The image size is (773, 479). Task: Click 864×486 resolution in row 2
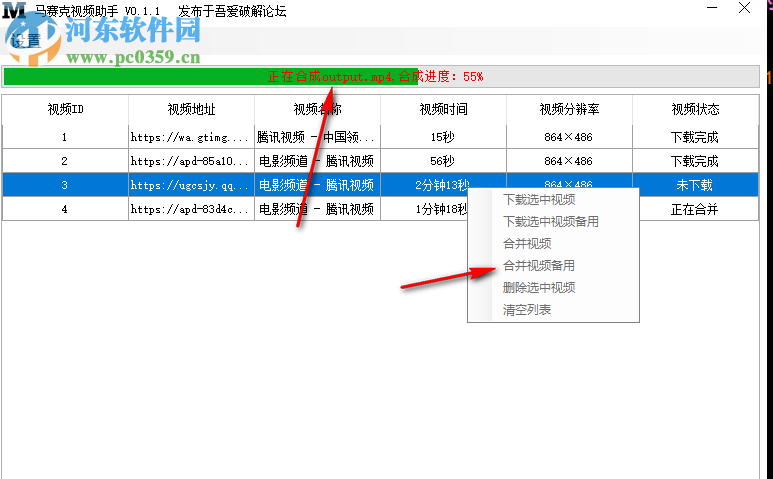pos(569,161)
